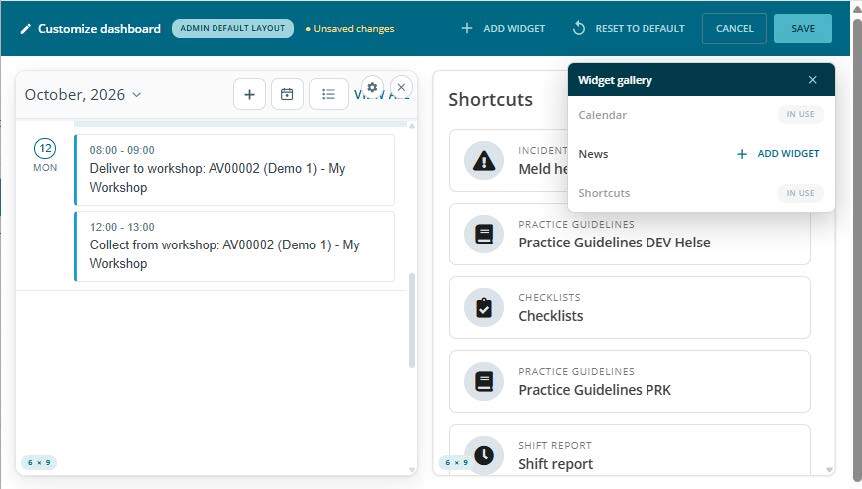Expand the October, 2026 month dropdown
The width and height of the screenshot is (862, 489).
[x=83, y=95]
